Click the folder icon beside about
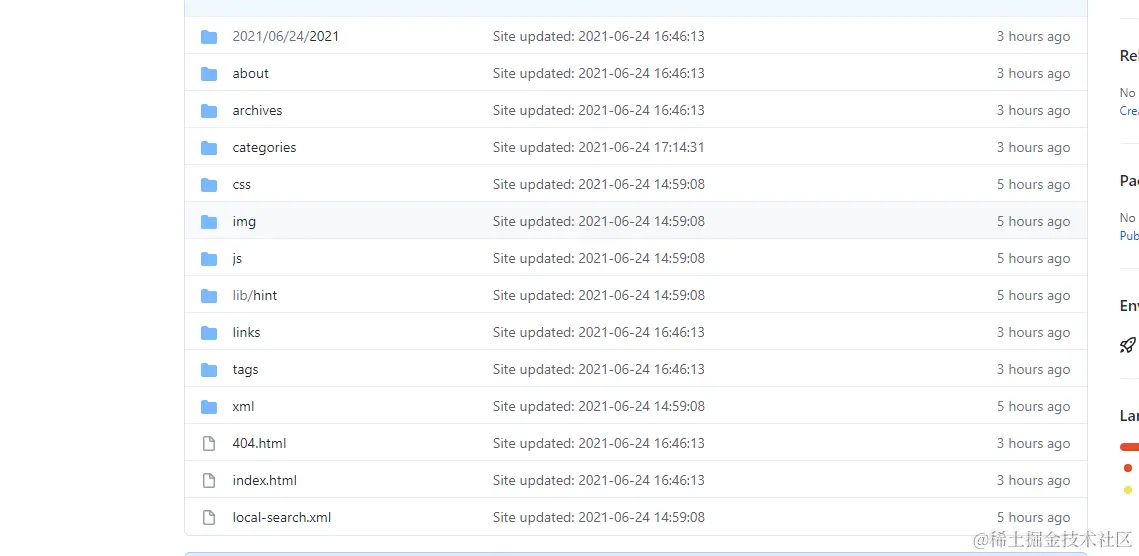Image resolution: width=1139 pixels, height=556 pixels. tap(209, 73)
